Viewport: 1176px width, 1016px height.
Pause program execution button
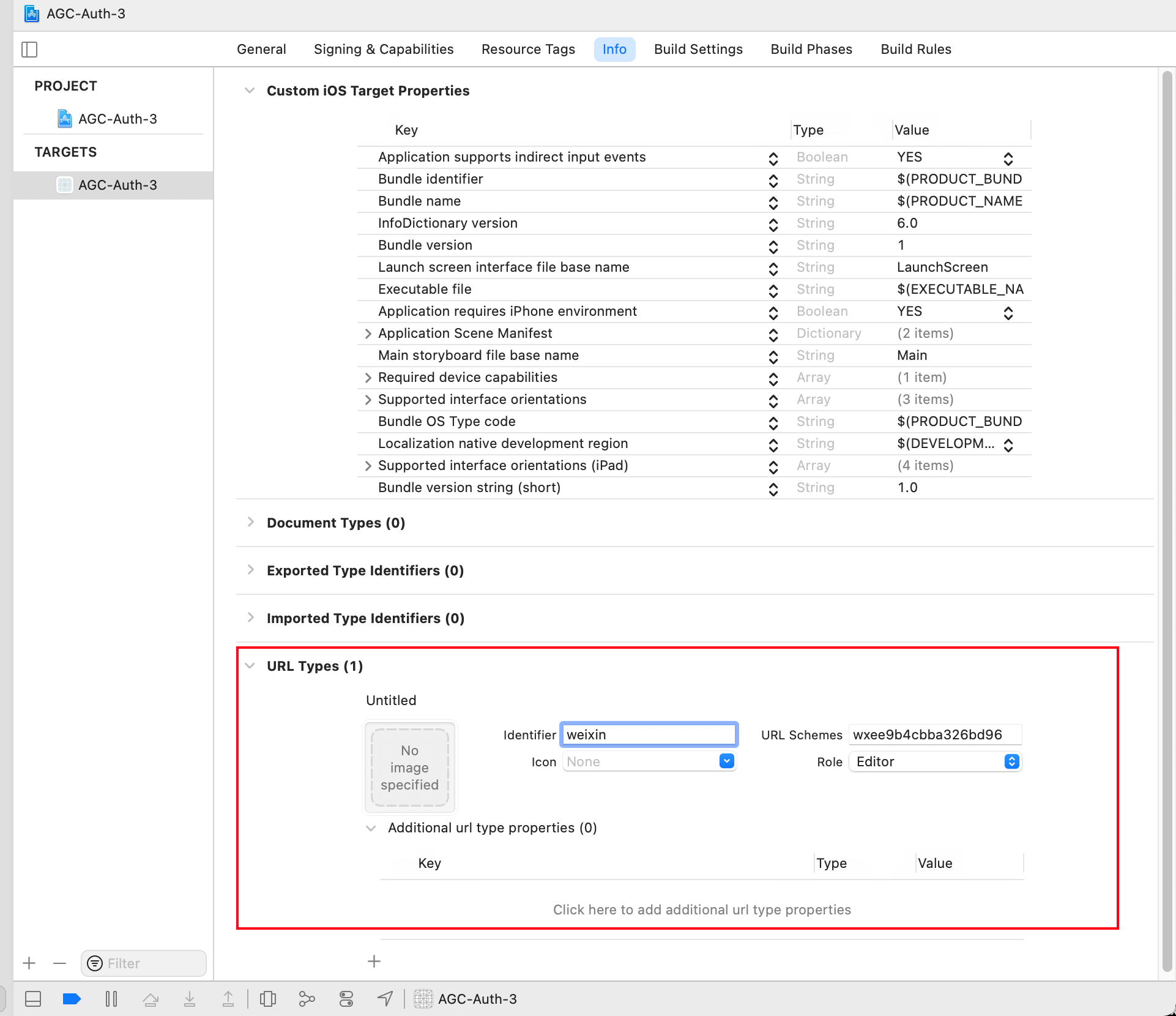tap(111, 999)
